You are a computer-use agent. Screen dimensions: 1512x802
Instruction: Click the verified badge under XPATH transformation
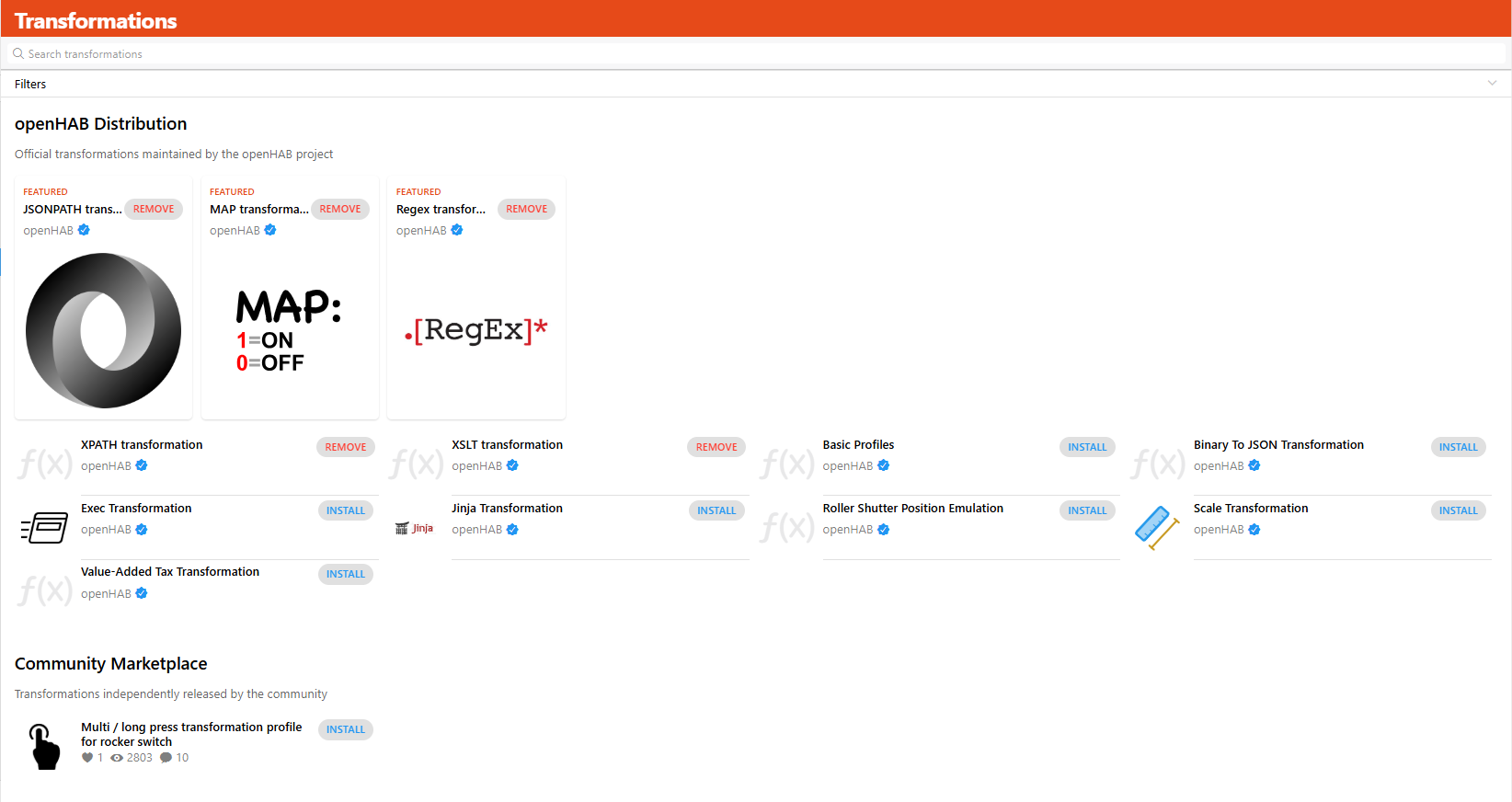142,465
